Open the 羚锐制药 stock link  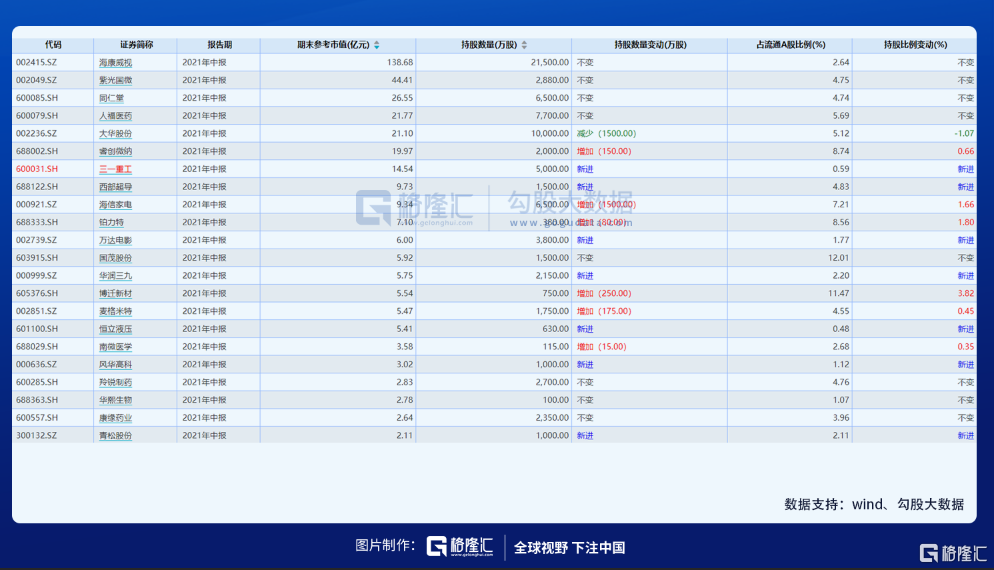point(115,382)
